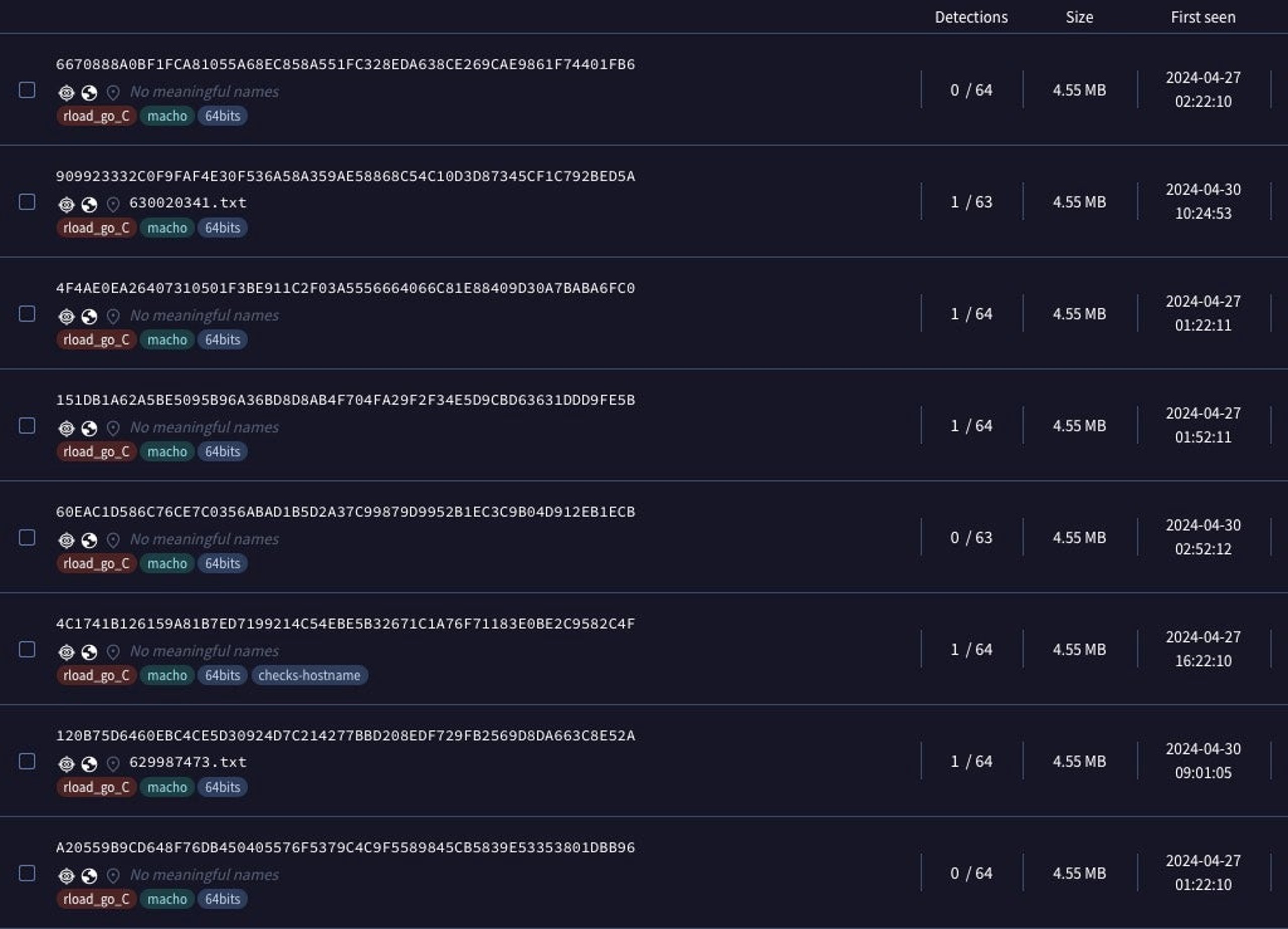Sort by the First seen column header
This screenshot has height=929, width=1288.
(x=1203, y=18)
